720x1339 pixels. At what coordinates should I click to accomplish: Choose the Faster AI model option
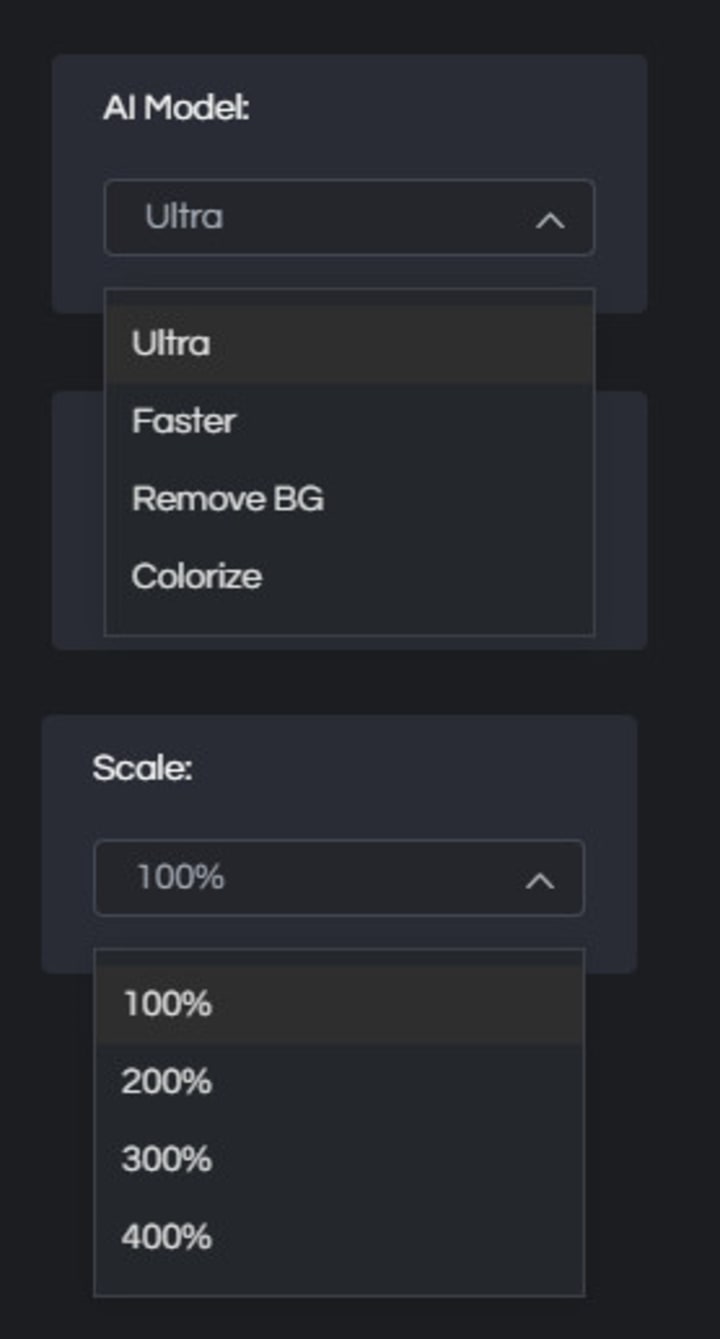pyautogui.click(x=184, y=421)
